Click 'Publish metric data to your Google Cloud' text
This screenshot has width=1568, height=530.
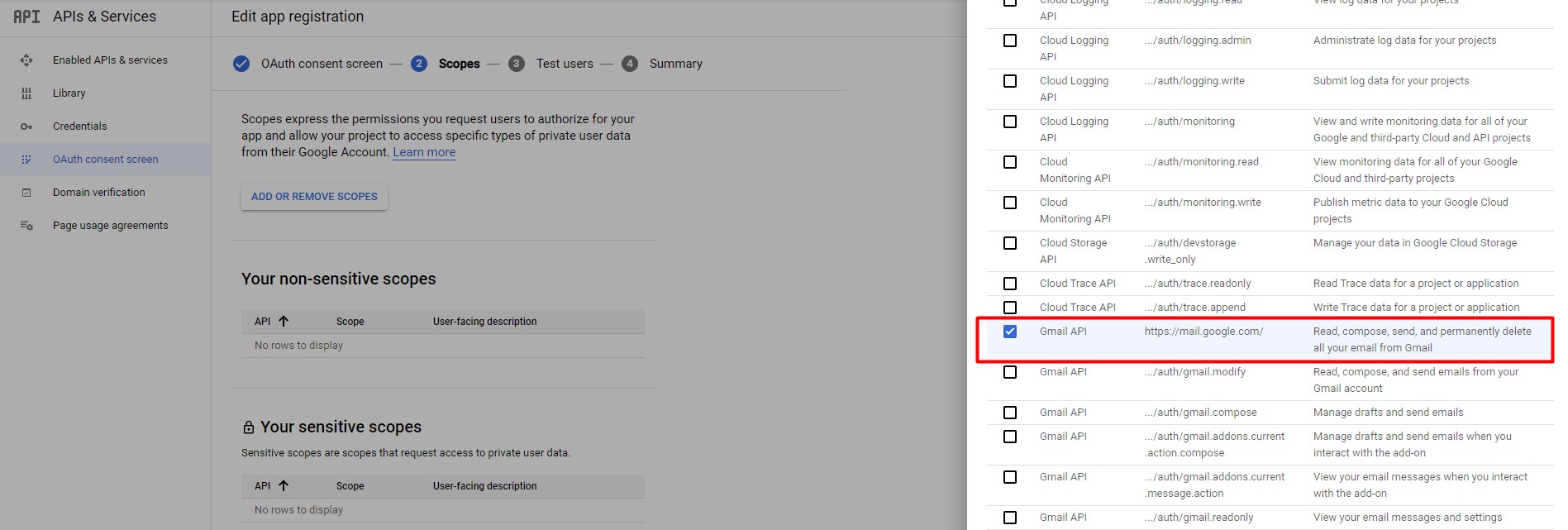pyautogui.click(x=1411, y=211)
